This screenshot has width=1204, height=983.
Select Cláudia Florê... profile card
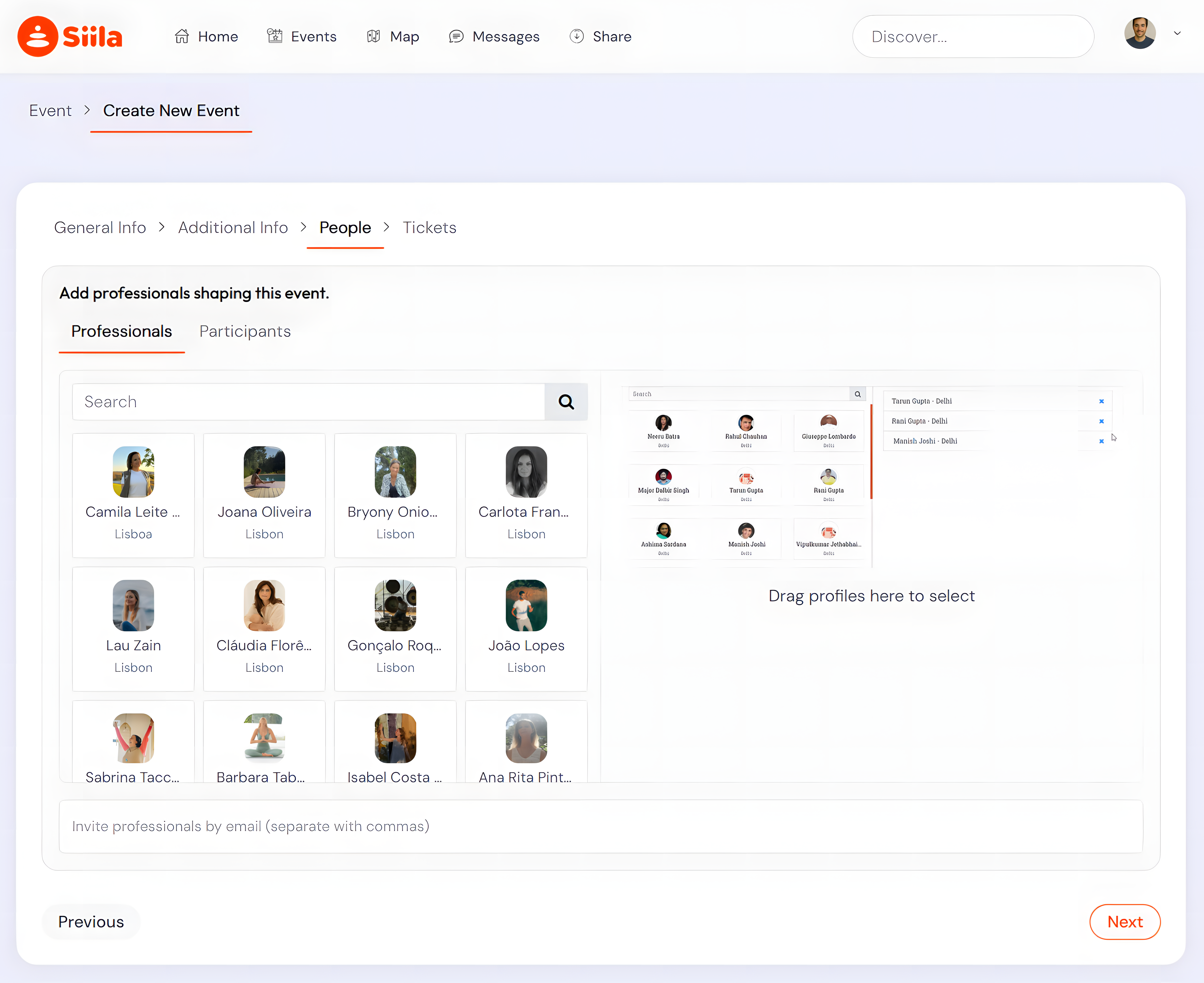click(264, 629)
